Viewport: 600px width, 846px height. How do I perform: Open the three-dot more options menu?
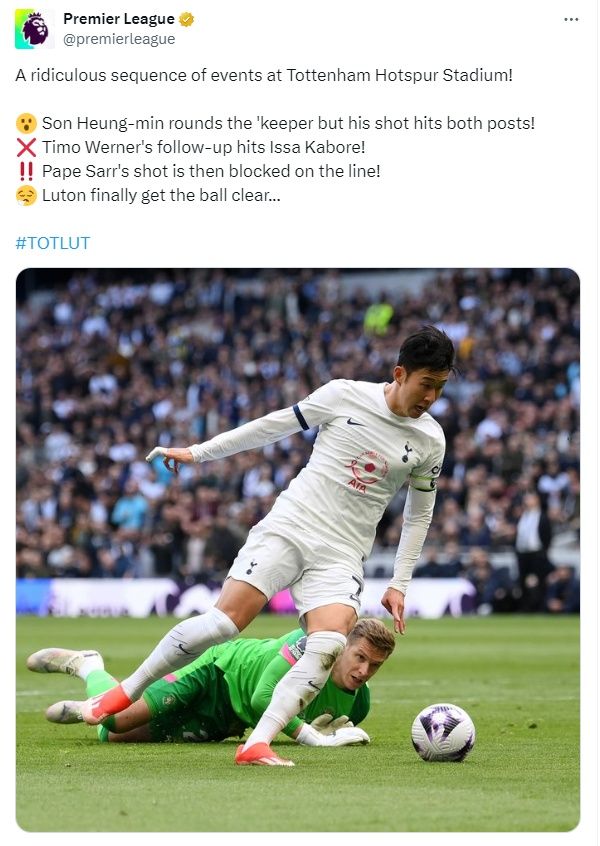(571, 19)
